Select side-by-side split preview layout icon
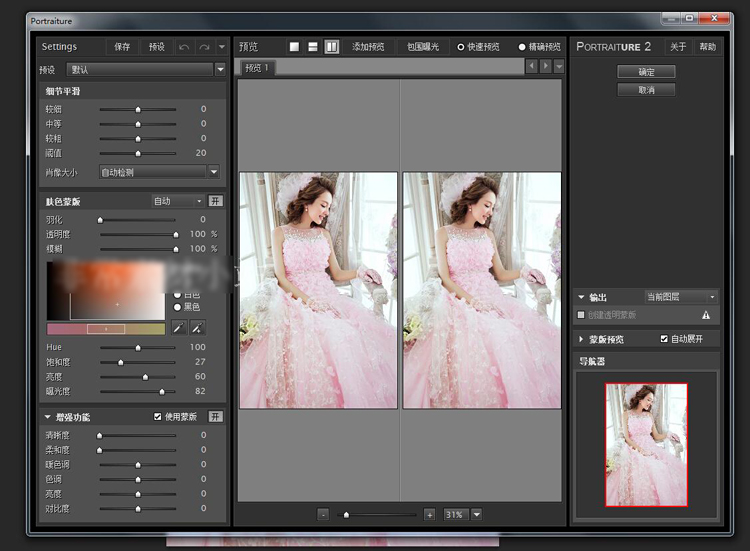This screenshot has width=750, height=551. coord(332,47)
